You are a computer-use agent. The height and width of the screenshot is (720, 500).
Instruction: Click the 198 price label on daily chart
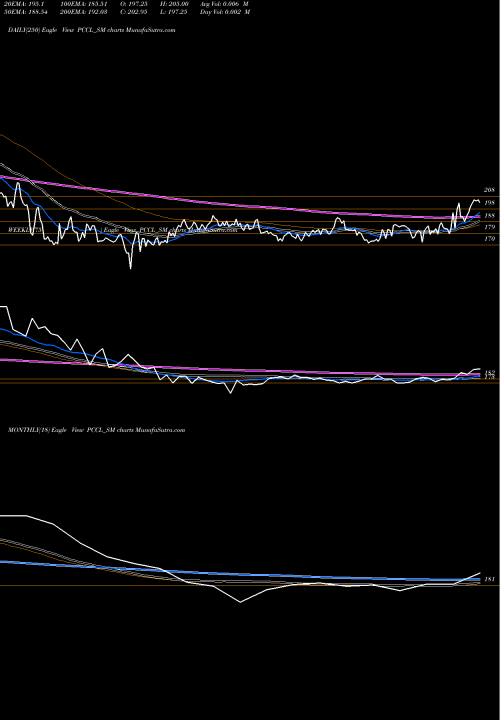tap(489, 202)
